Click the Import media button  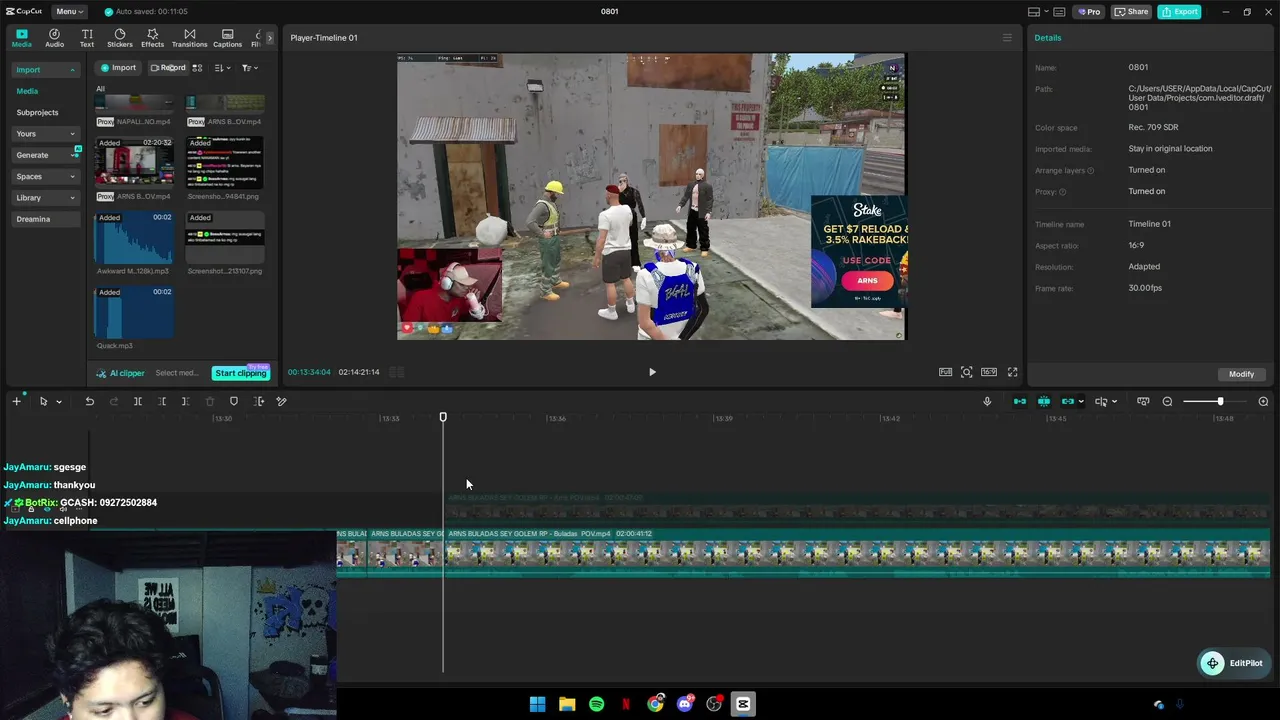pos(118,68)
